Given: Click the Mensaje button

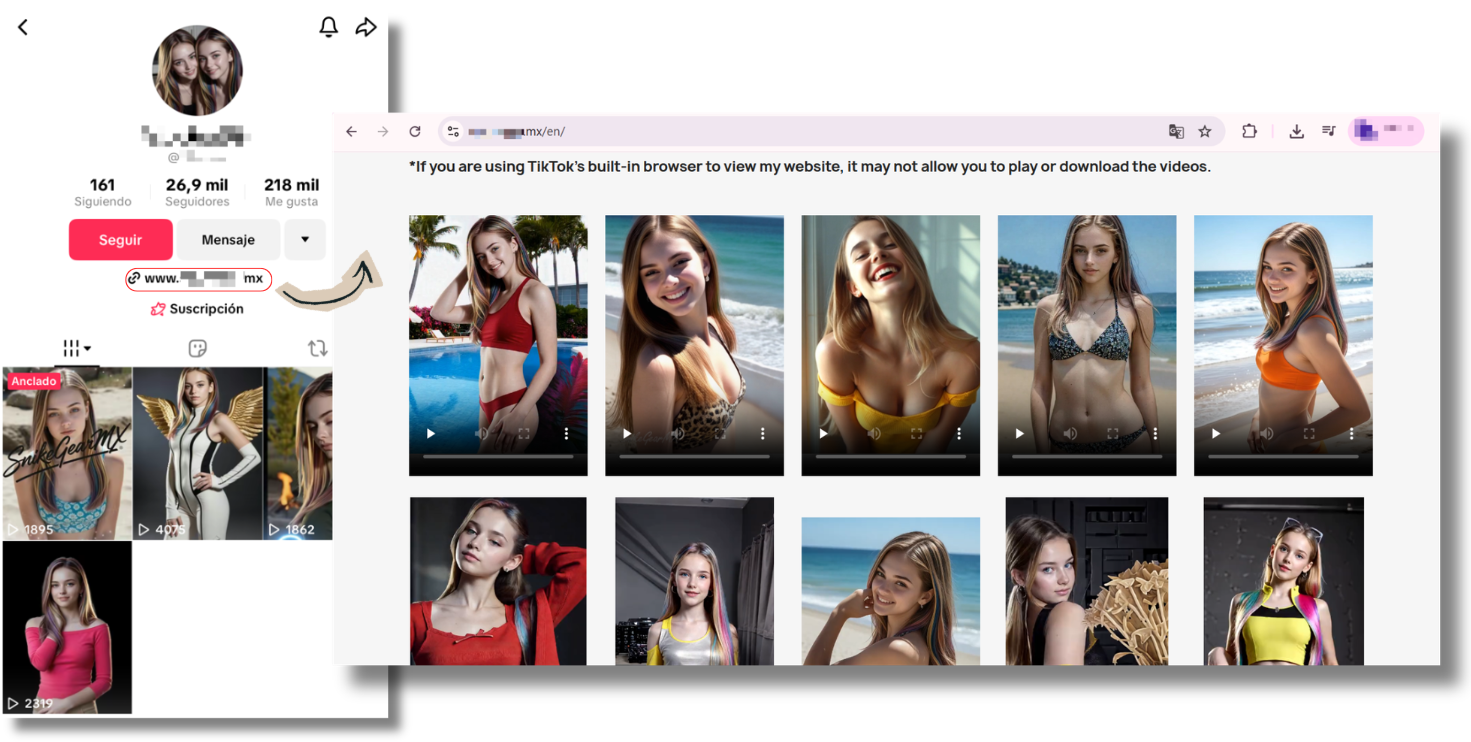Looking at the screenshot, I should coord(228,240).
